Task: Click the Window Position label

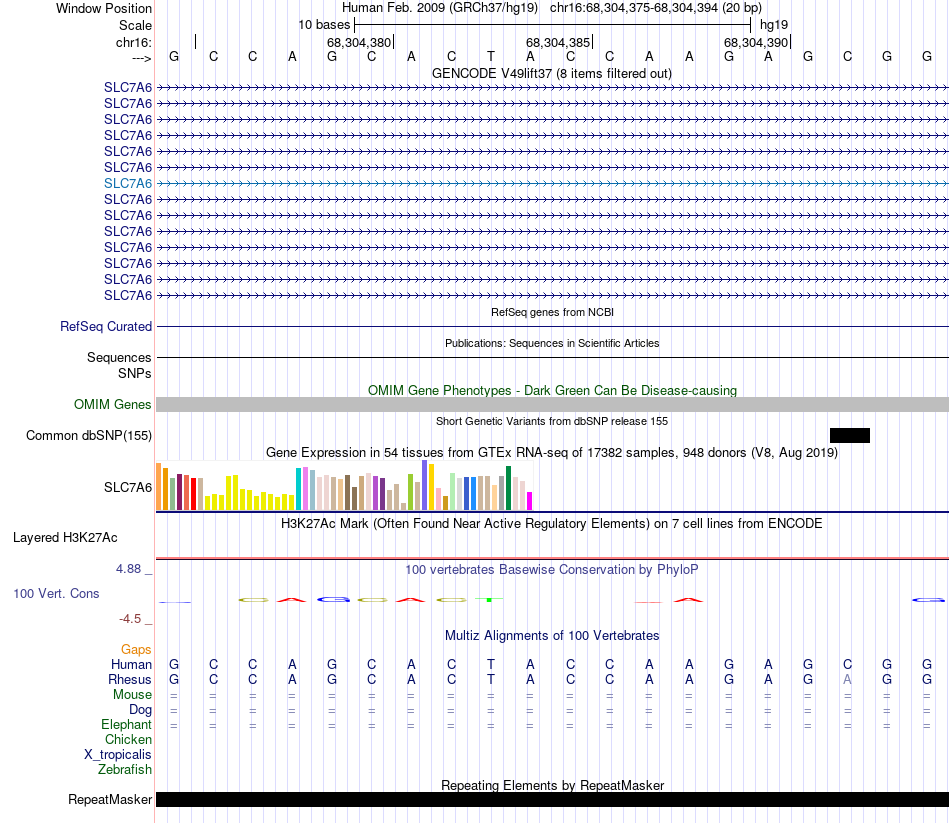Action: coord(104,8)
